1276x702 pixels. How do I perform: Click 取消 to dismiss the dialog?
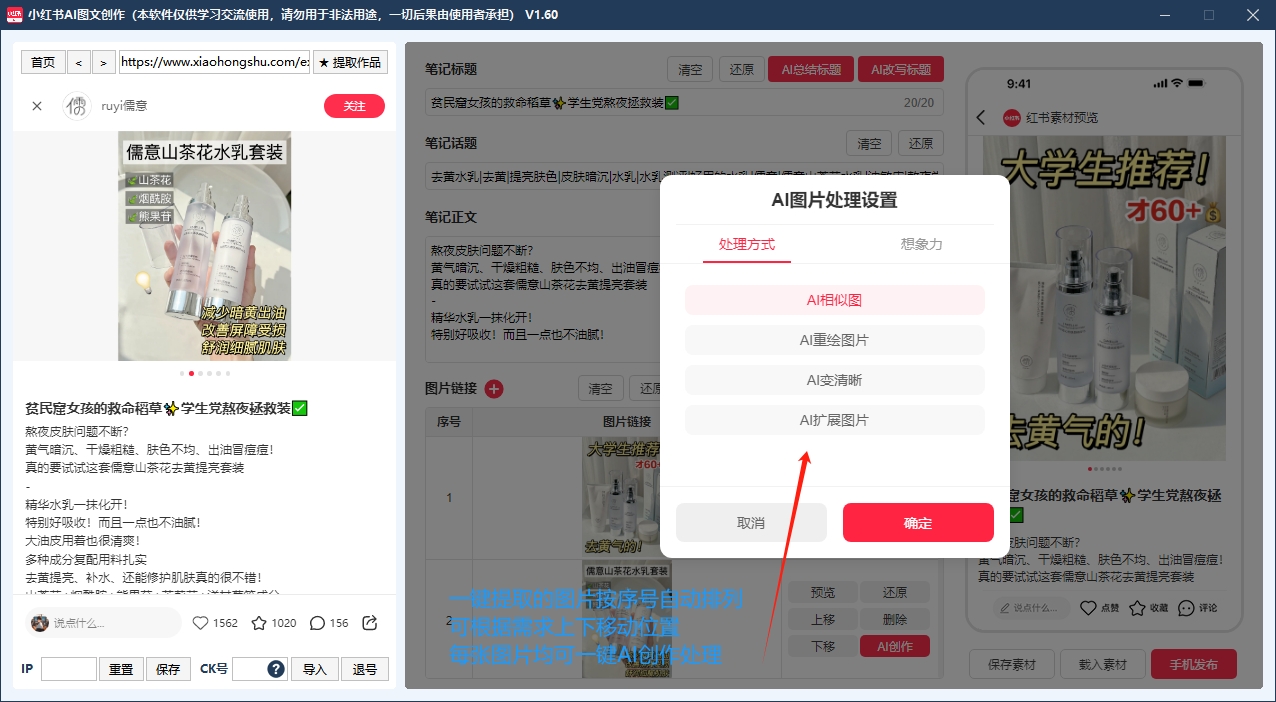coord(750,523)
